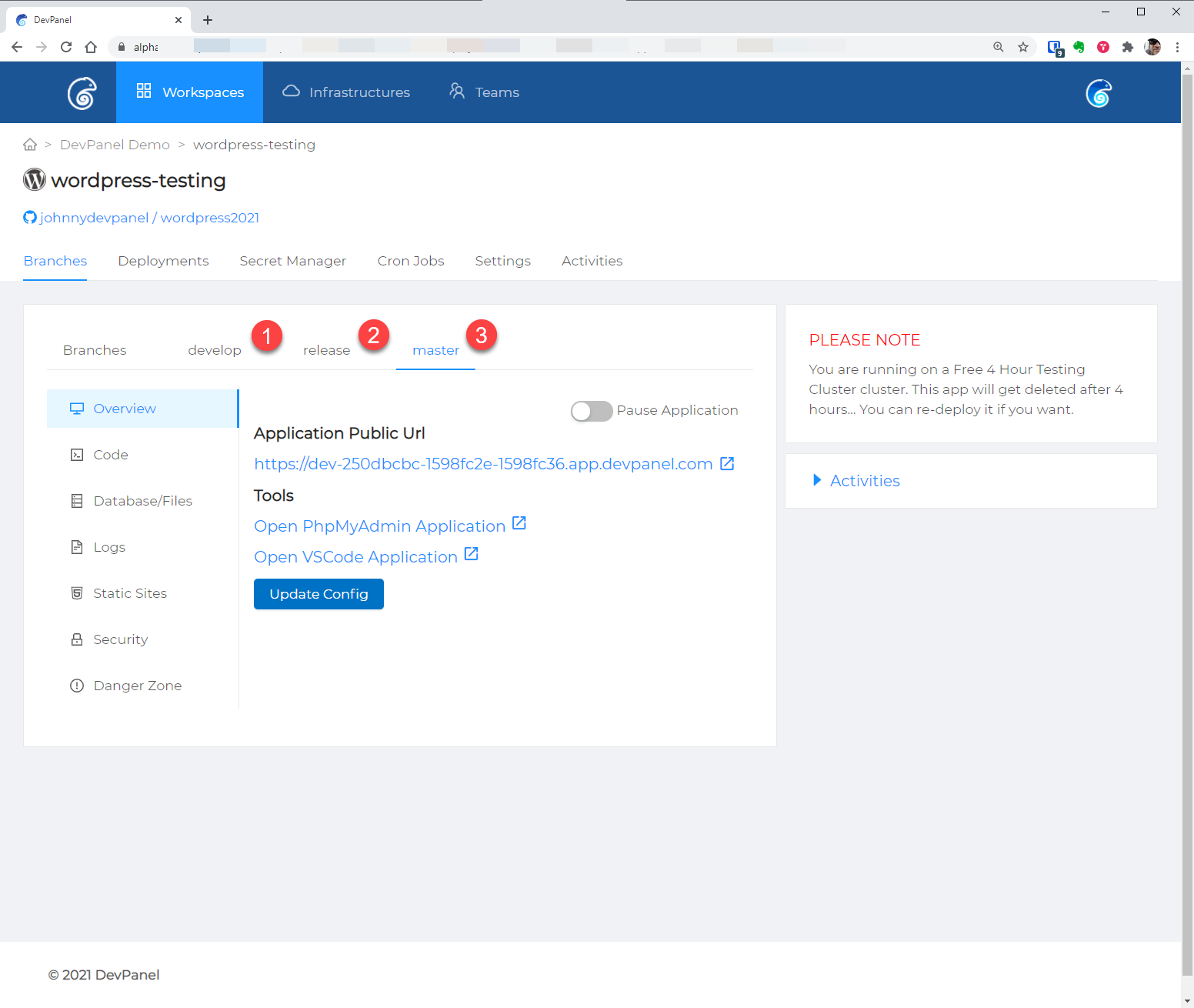Expand the Activities panel triangle
The height and width of the screenshot is (1008, 1194).
click(x=817, y=480)
